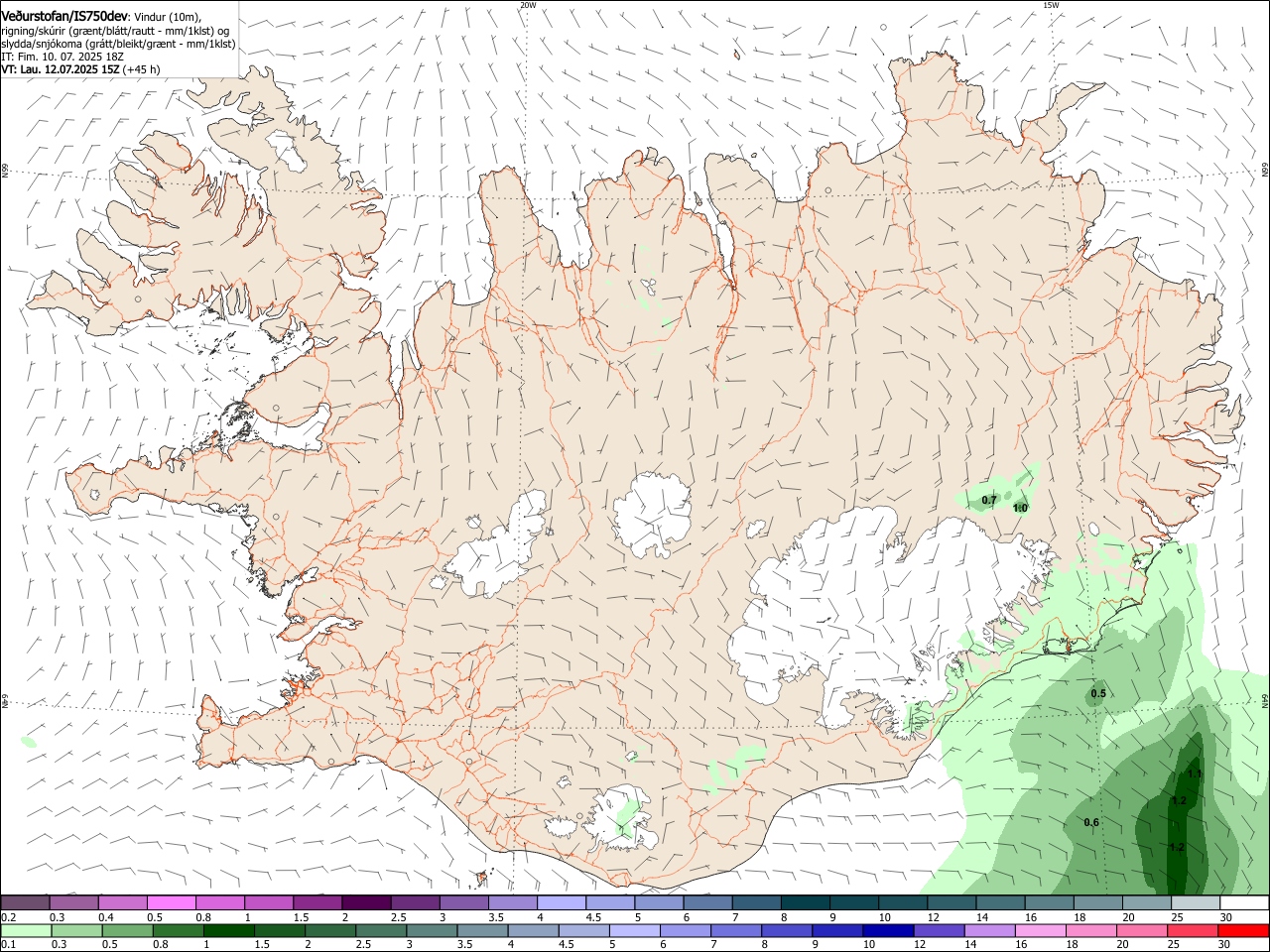The width and height of the screenshot is (1270, 952).
Task: Click the 1.1 precipitation value in dark green
Action: 1195,773
